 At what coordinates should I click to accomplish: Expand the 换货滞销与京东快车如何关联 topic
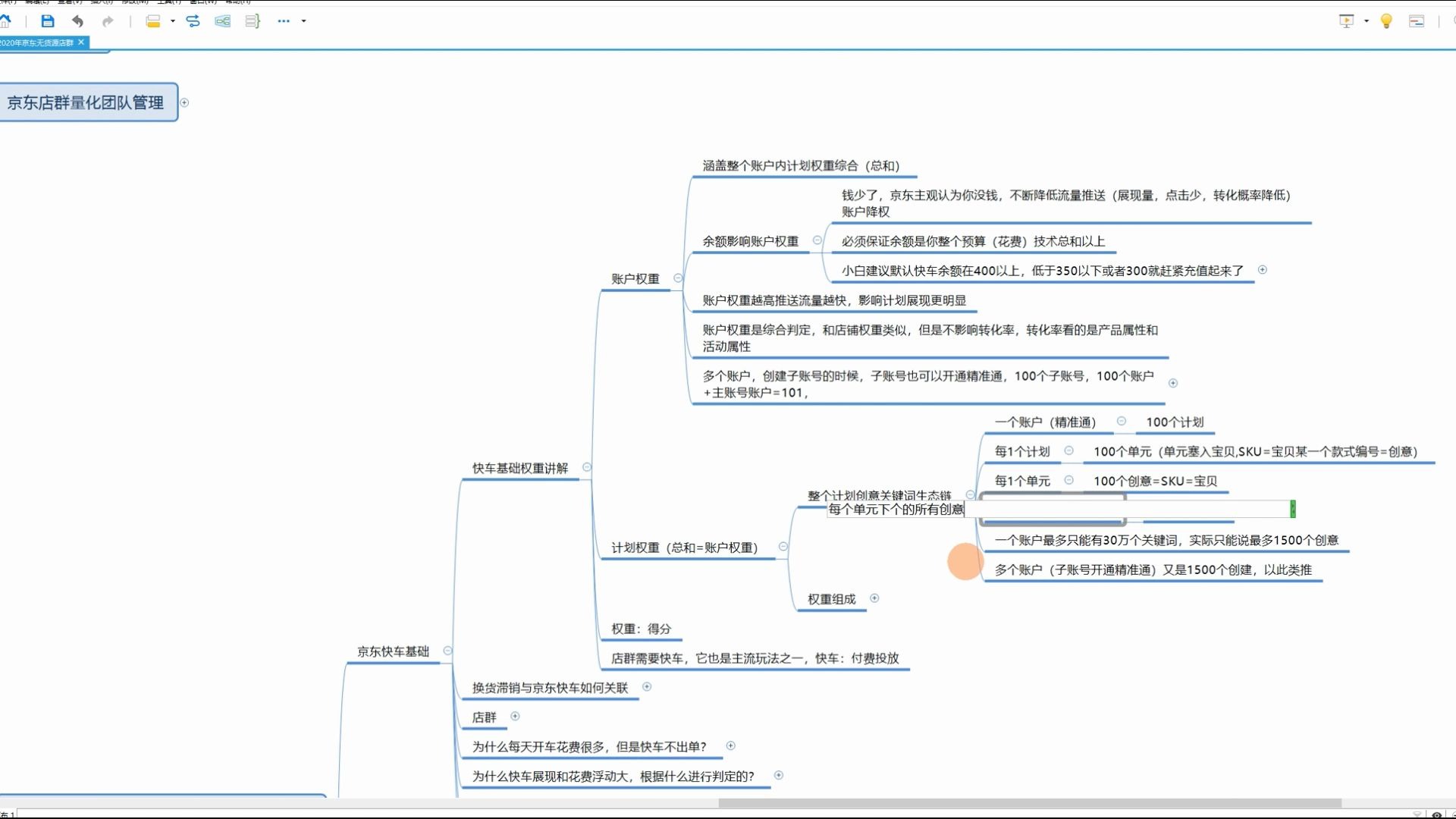click(x=647, y=687)
